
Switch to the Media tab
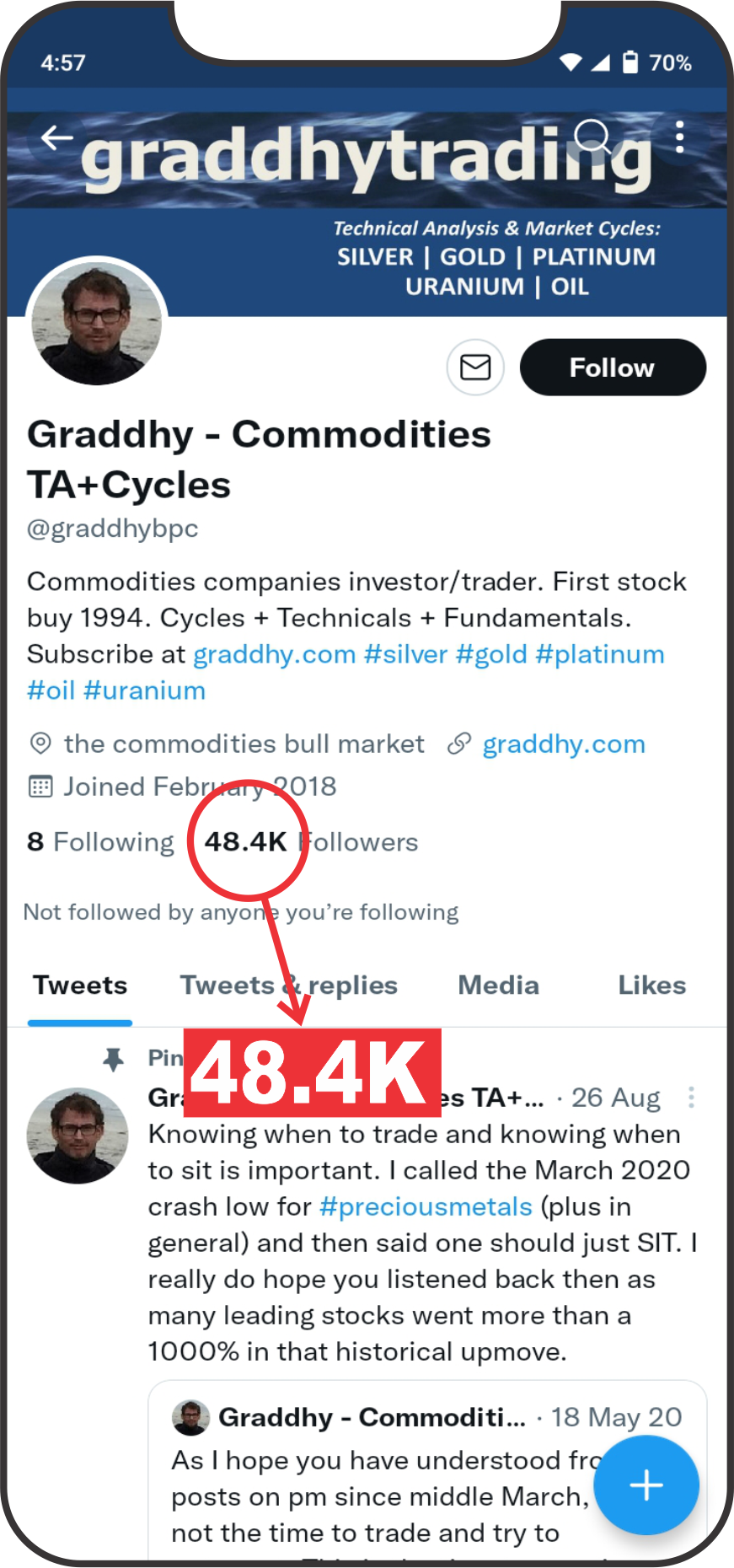click(498, 985)
